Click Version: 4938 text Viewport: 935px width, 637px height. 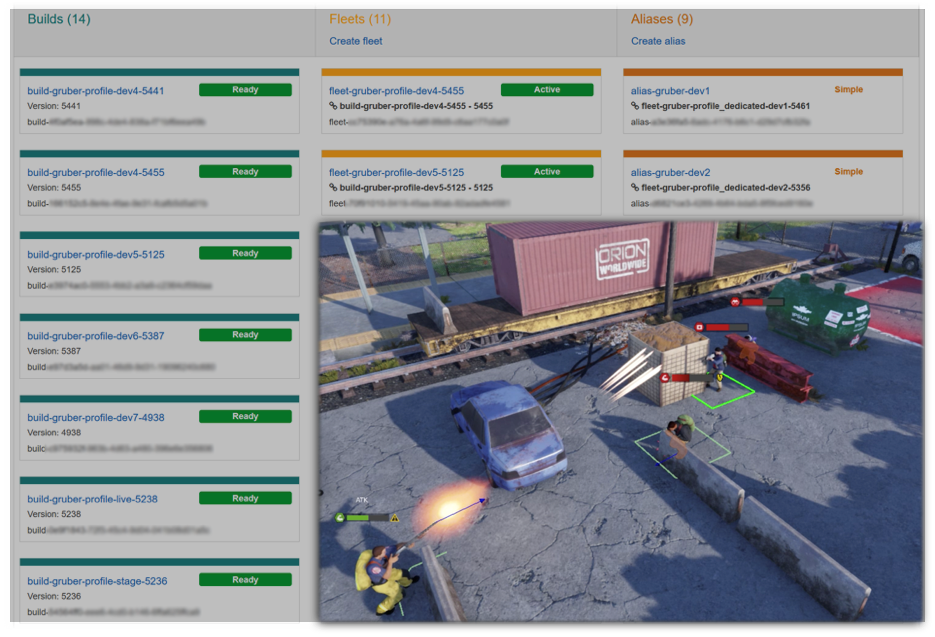click(x=54, y=432)
